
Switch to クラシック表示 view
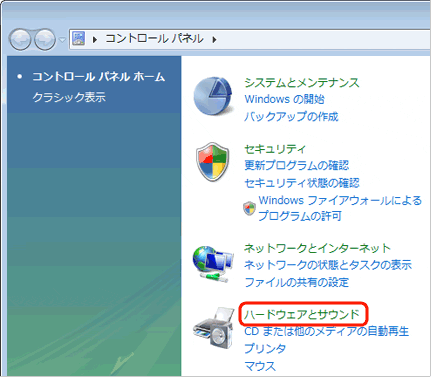[x=69, y=97]
